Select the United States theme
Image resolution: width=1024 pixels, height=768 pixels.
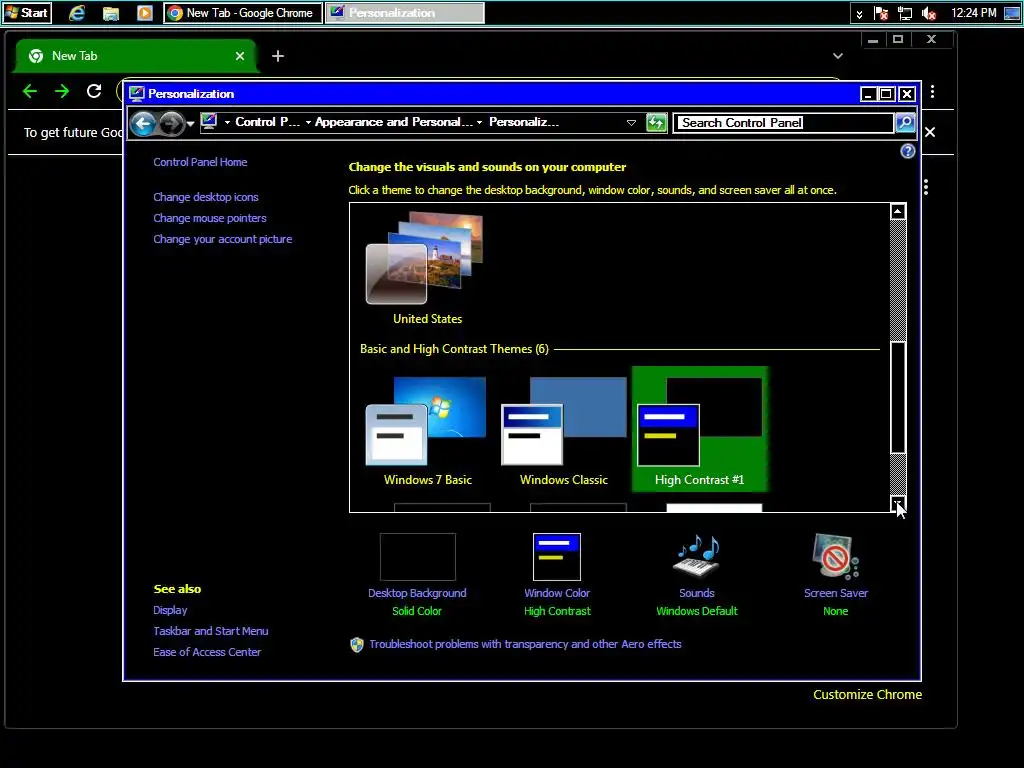(427, 268)
